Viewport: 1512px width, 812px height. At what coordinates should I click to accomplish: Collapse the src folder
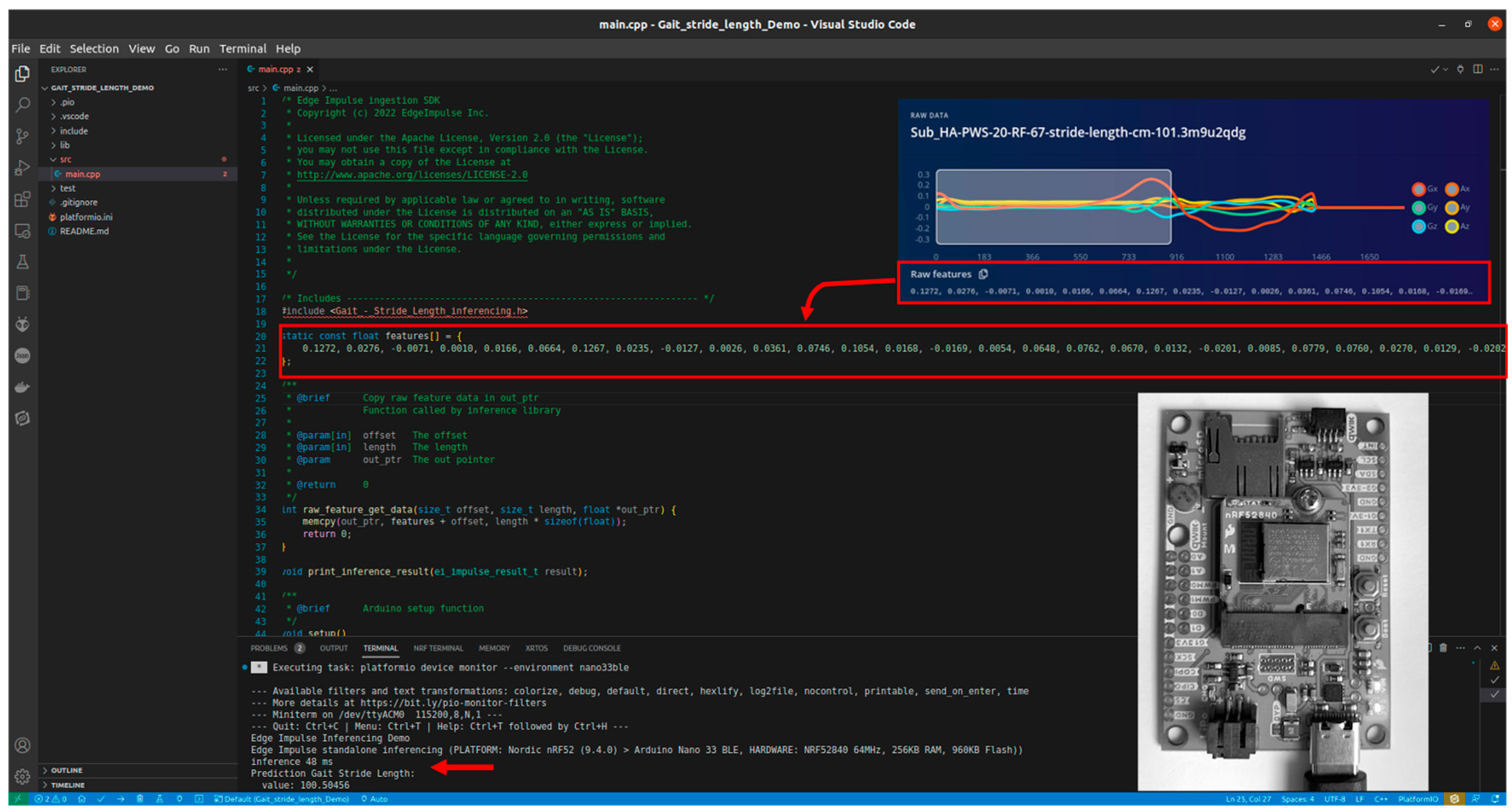[65, 159]
